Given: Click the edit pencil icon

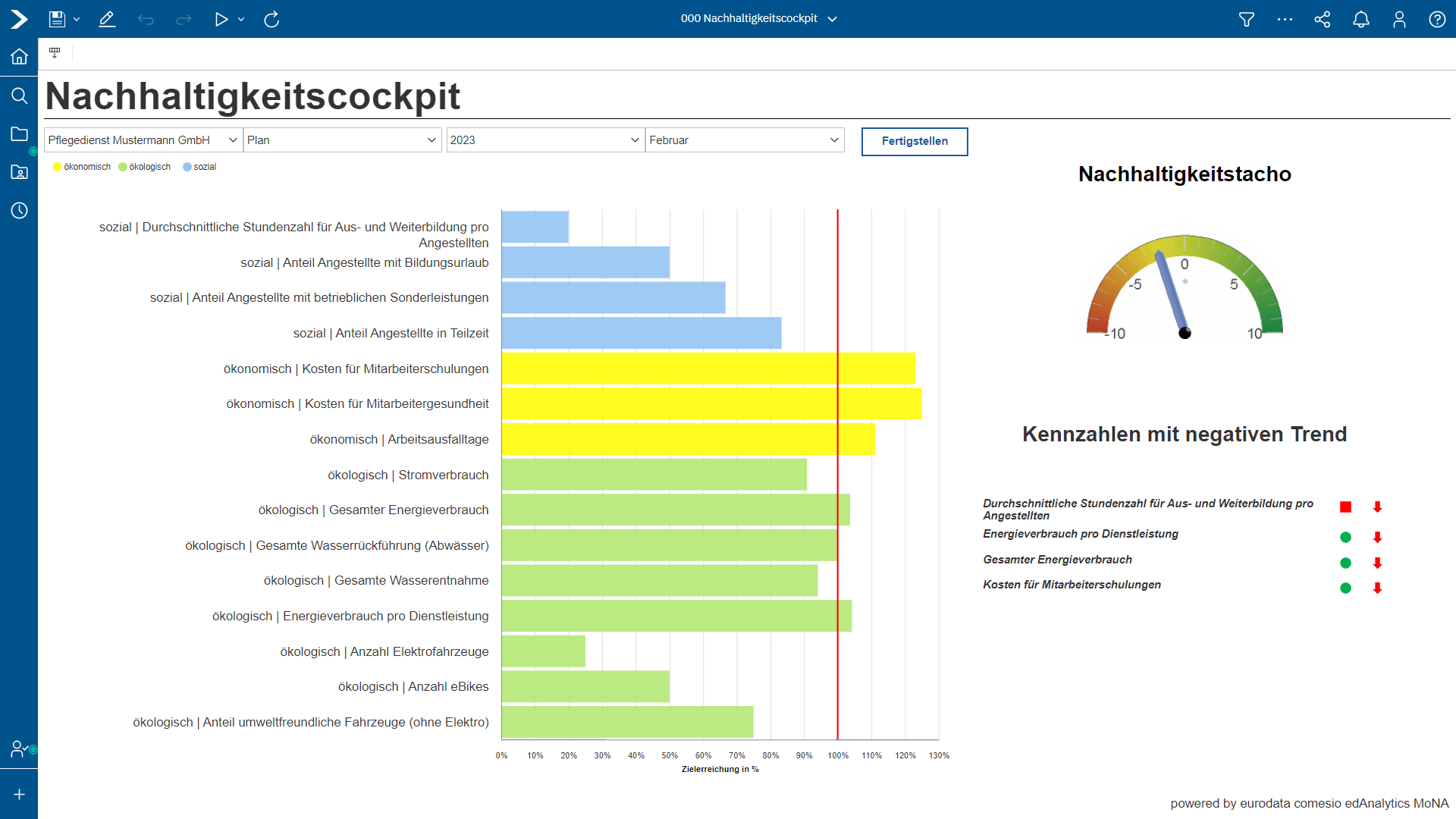Looking at the screenshot, I should coord(107,19).
